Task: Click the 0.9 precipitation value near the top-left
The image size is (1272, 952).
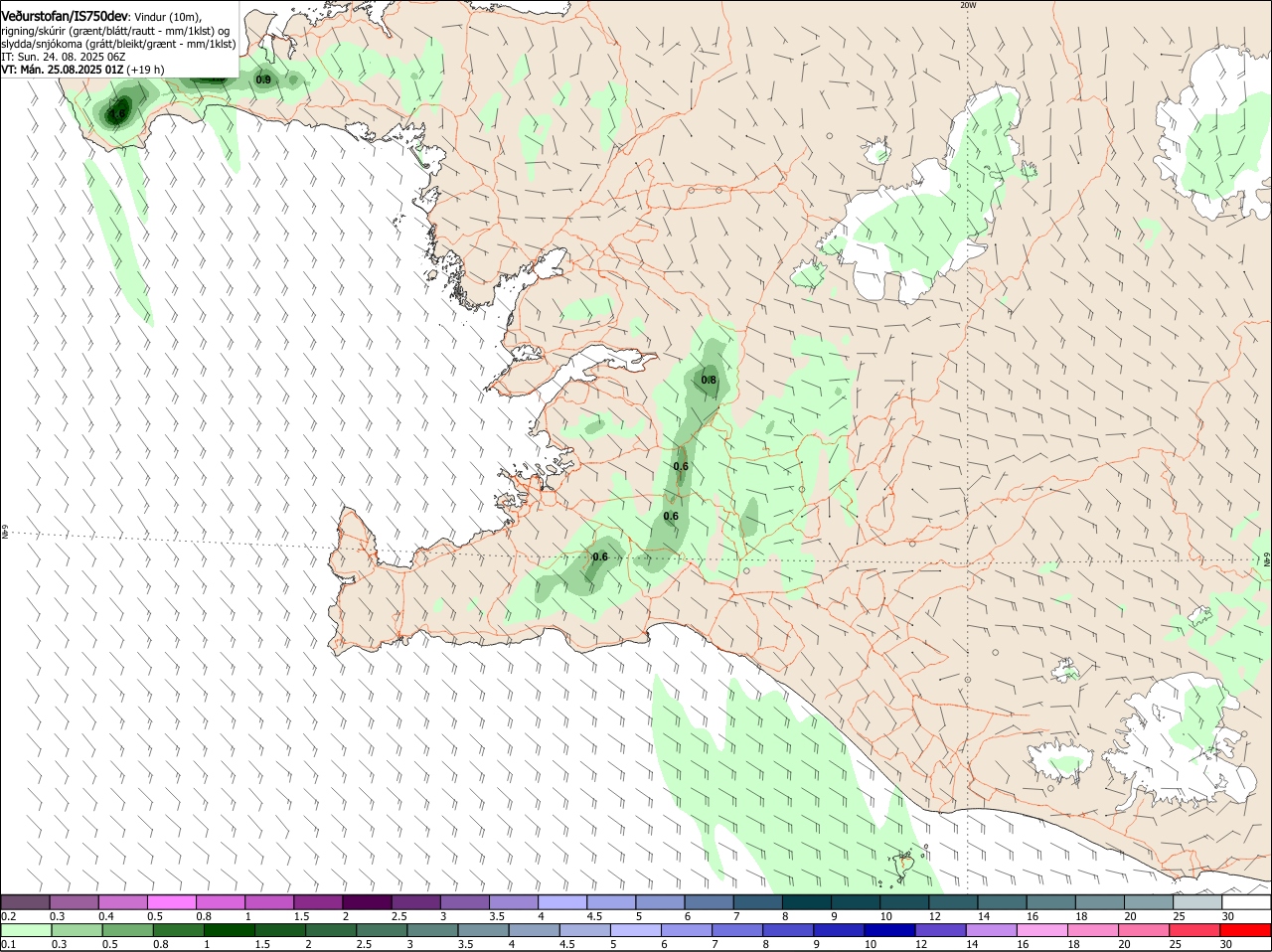Action: point(263,79)
